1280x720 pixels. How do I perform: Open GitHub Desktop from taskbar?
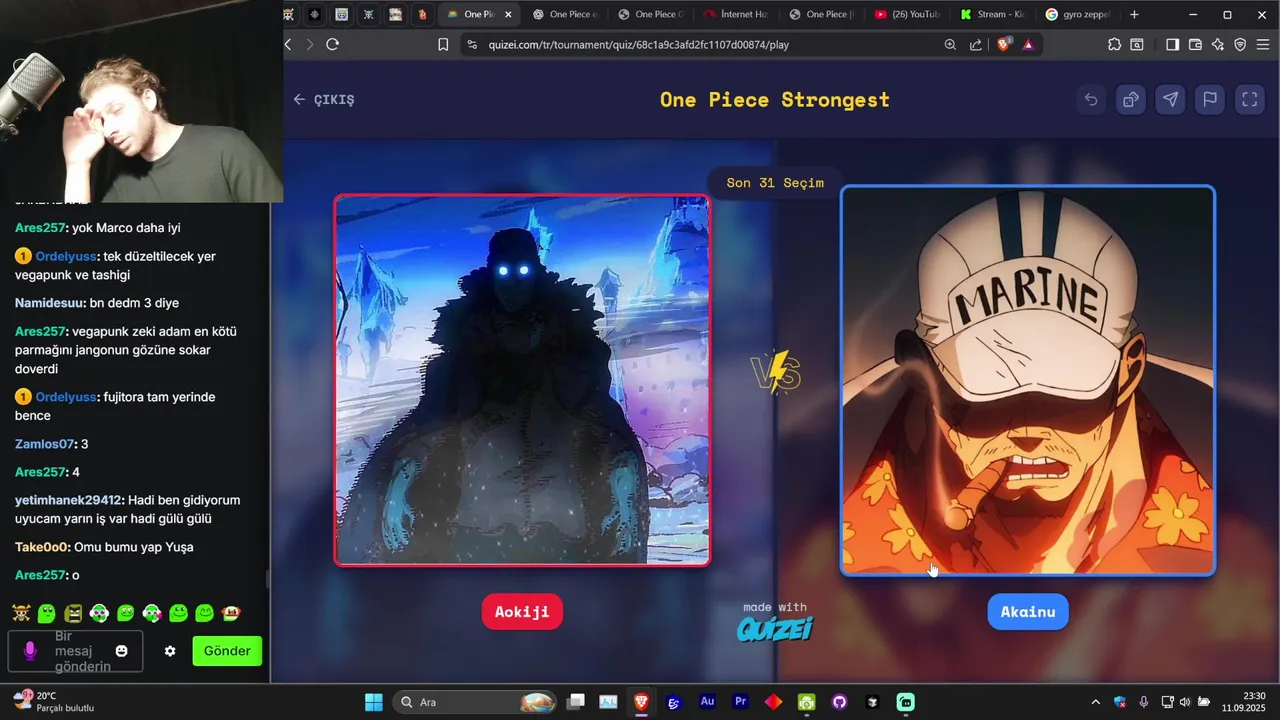(x=840, y=702)
